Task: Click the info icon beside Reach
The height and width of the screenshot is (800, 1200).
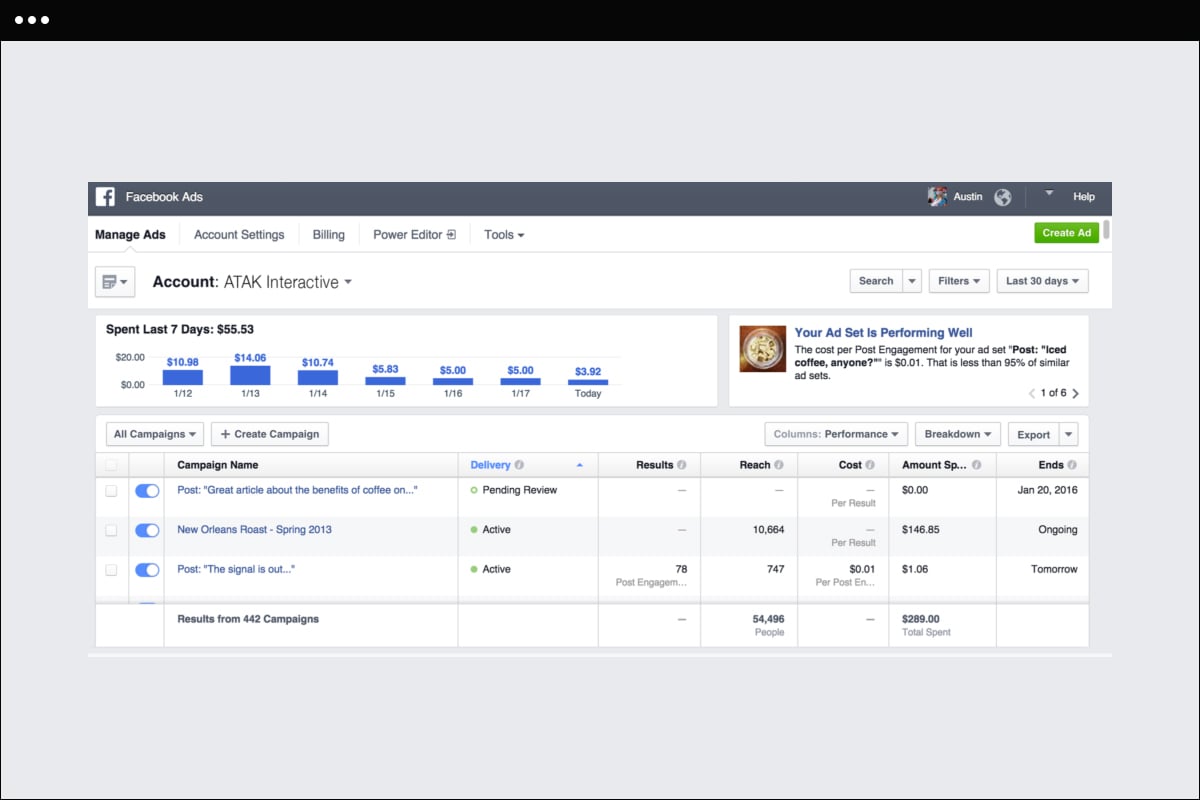Action: coord(779,465)
